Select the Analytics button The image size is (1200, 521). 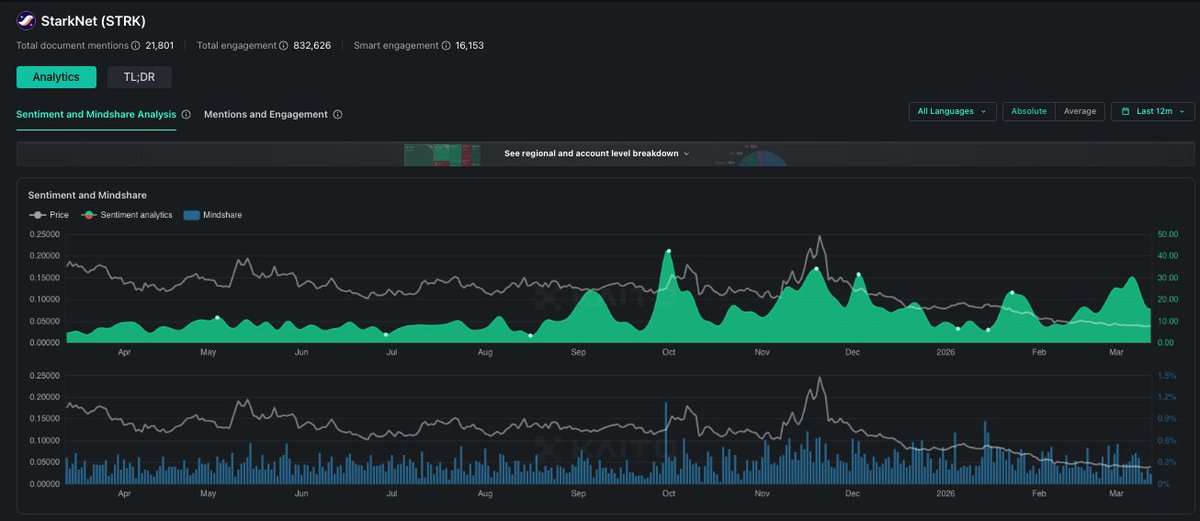pos(56,77)
